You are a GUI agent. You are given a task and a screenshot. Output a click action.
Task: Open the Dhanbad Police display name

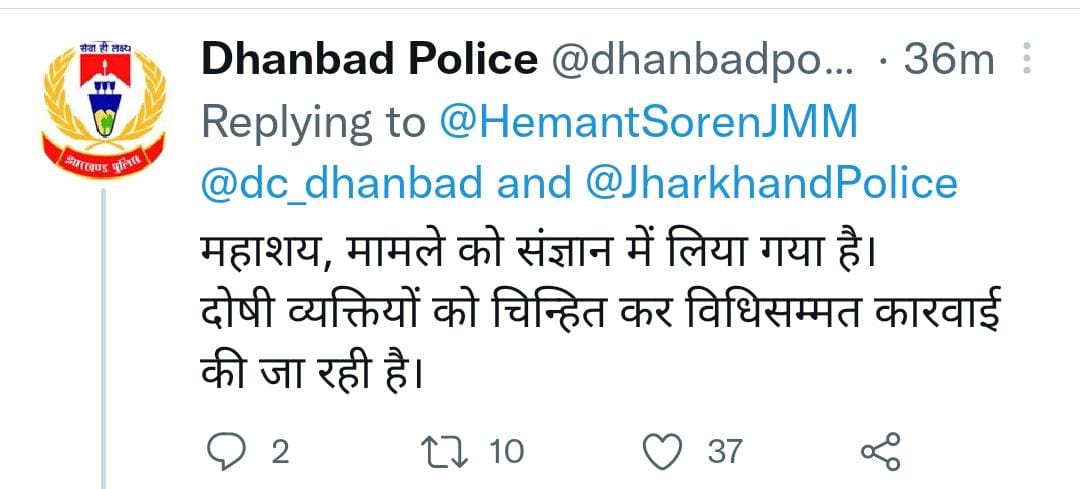[x=368, y=62]
